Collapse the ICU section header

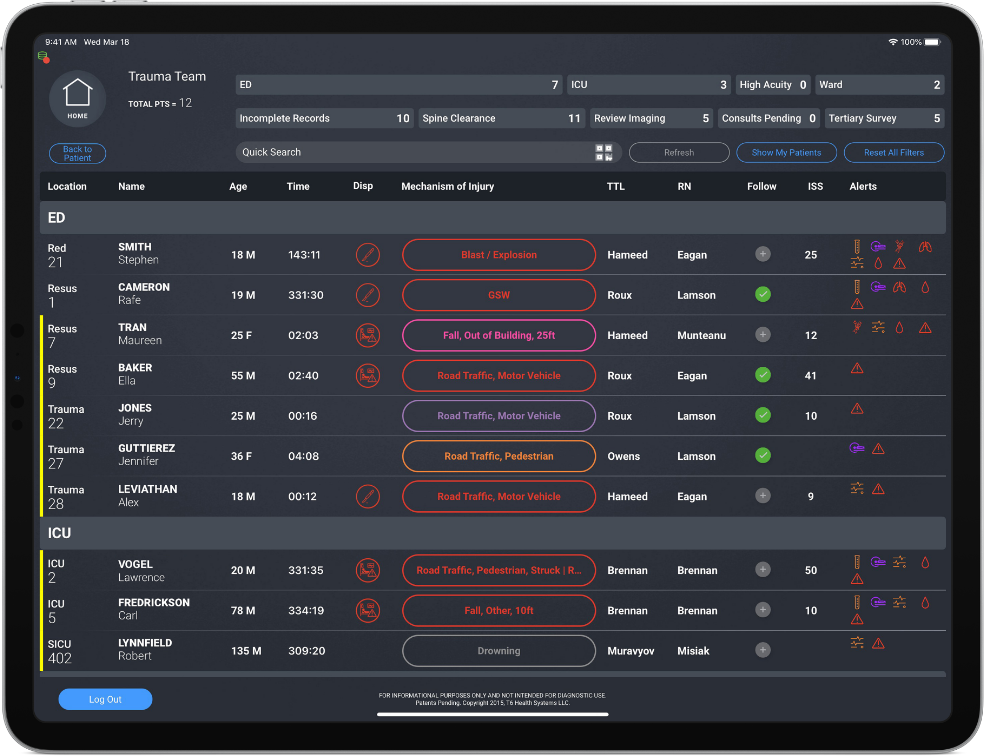(492, 533)
